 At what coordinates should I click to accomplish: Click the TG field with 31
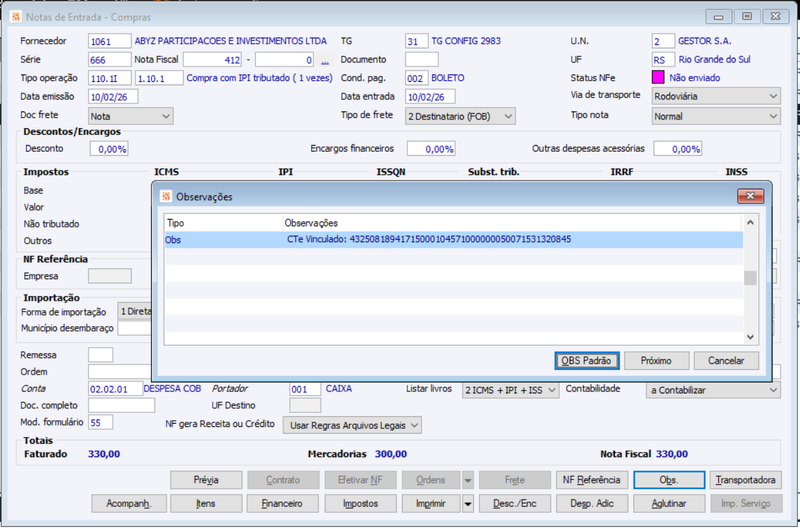(x=416, y=41)
